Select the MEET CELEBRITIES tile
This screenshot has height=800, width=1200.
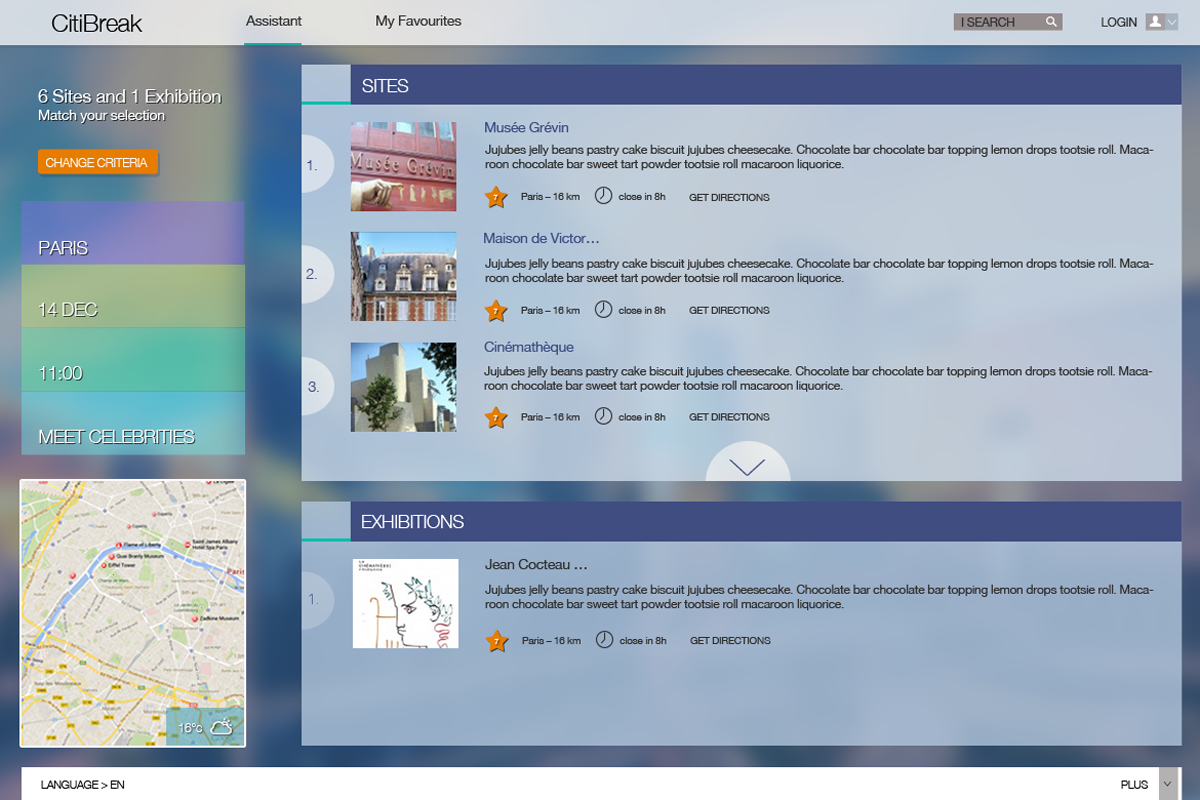point(133,423)
